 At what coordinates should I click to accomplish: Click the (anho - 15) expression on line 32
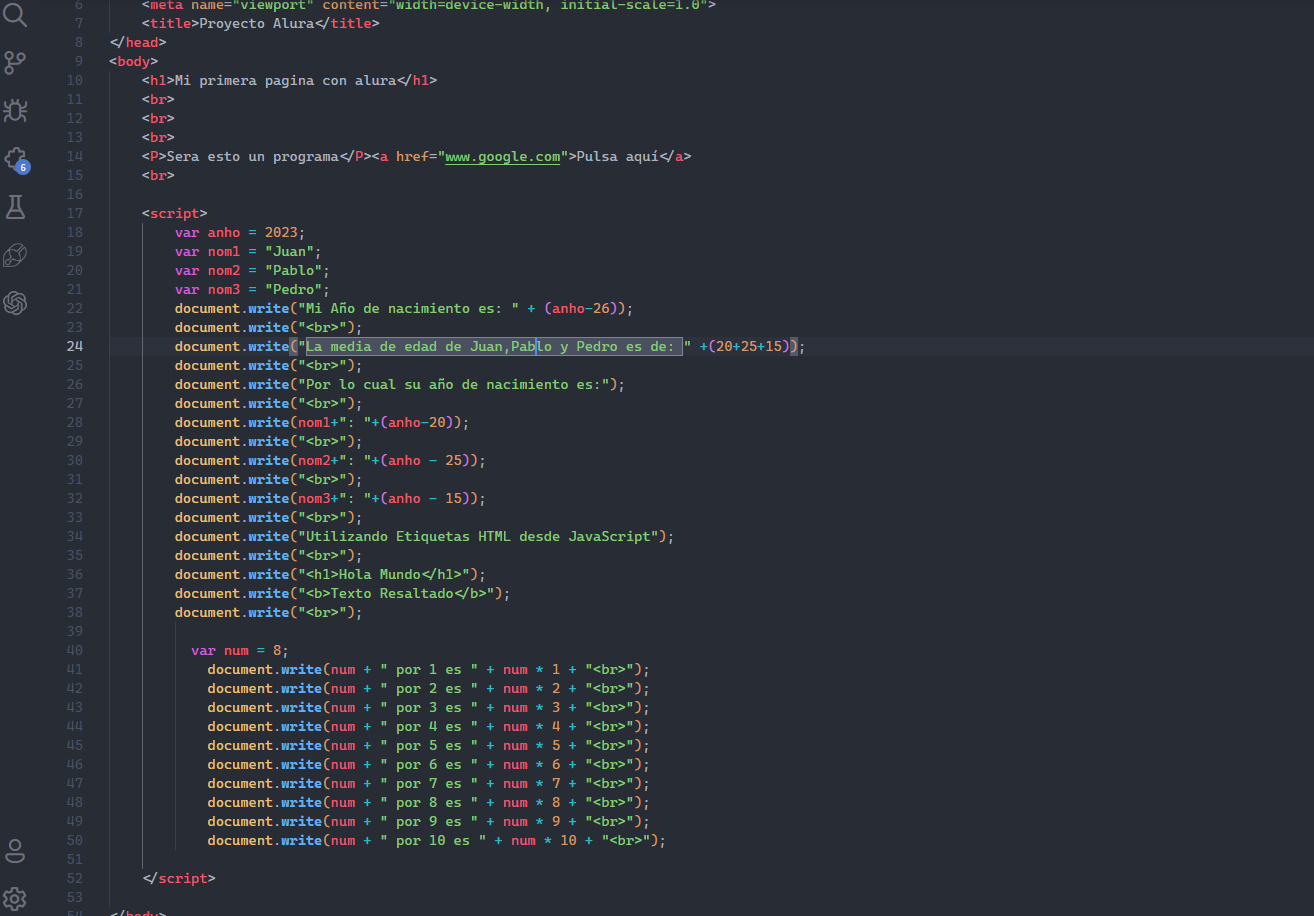(x=429, y=498)
